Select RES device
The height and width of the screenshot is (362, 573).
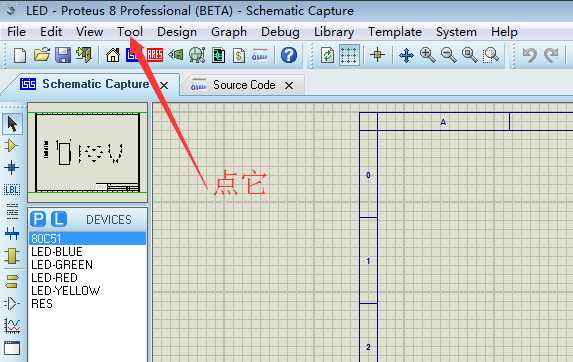click(42, 304)
